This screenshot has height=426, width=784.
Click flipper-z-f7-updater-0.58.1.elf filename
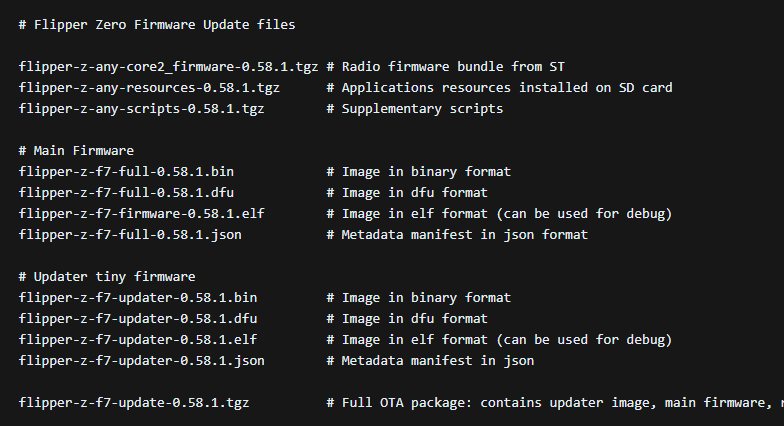138,340
